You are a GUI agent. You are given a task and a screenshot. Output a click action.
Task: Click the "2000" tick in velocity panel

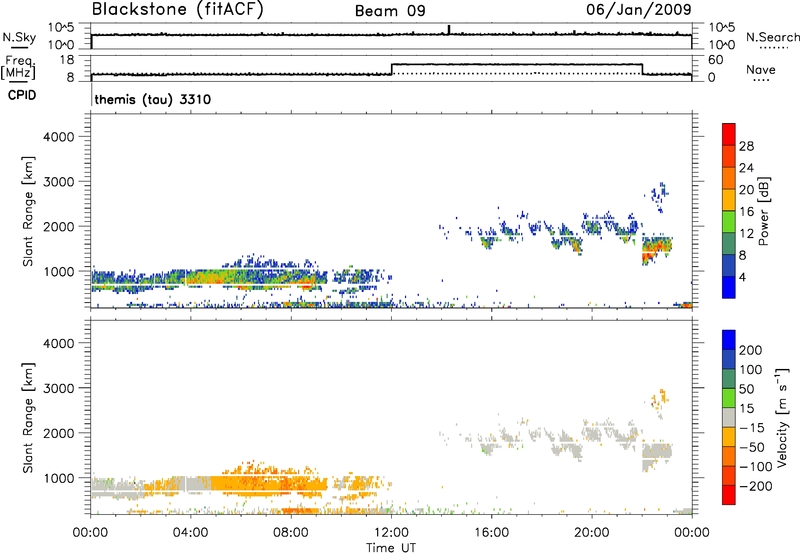pyautogui.click(x=58, y=433)
